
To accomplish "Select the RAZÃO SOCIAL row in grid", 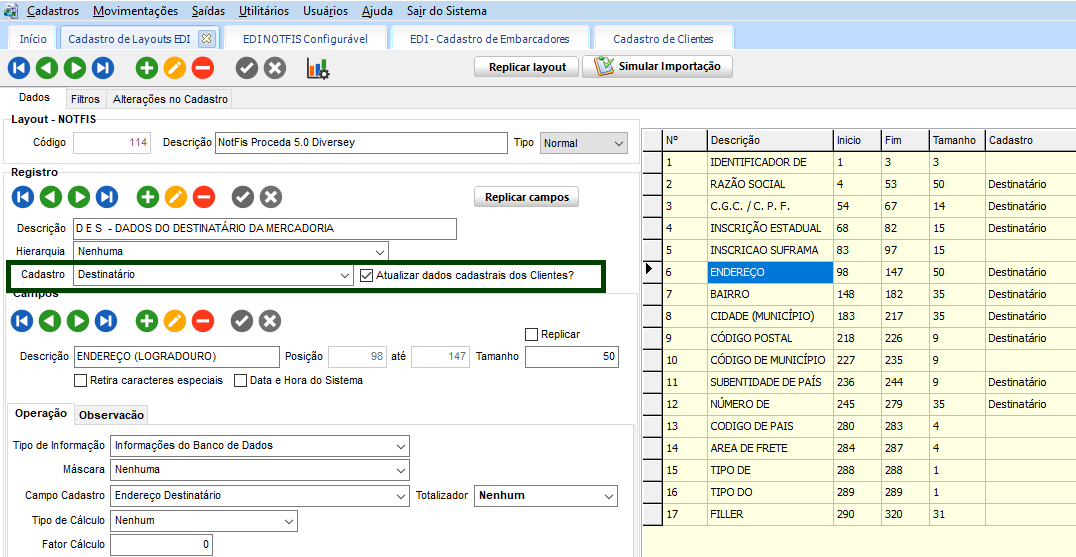I will [x=747, y=184].
